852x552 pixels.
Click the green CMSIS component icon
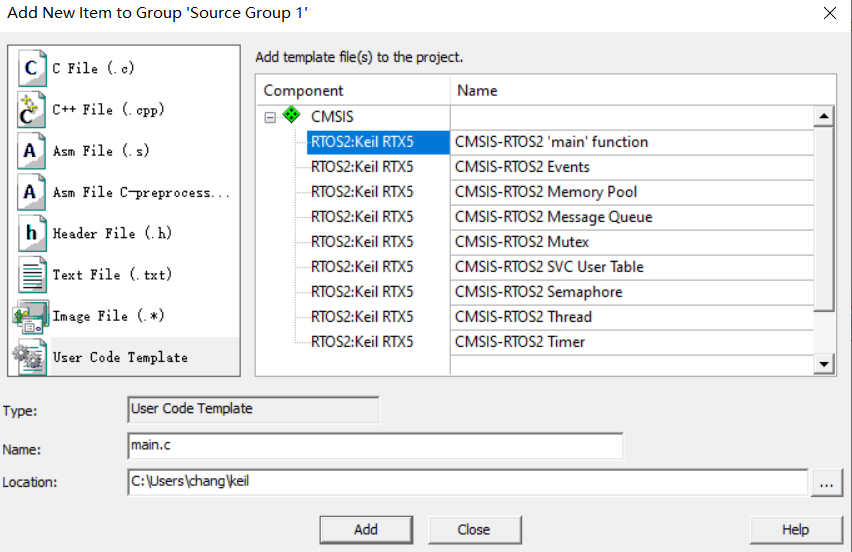click(x=291, y=117)
